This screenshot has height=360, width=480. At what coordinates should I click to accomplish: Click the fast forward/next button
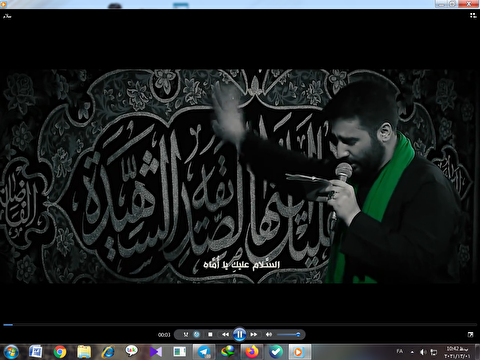254,334
